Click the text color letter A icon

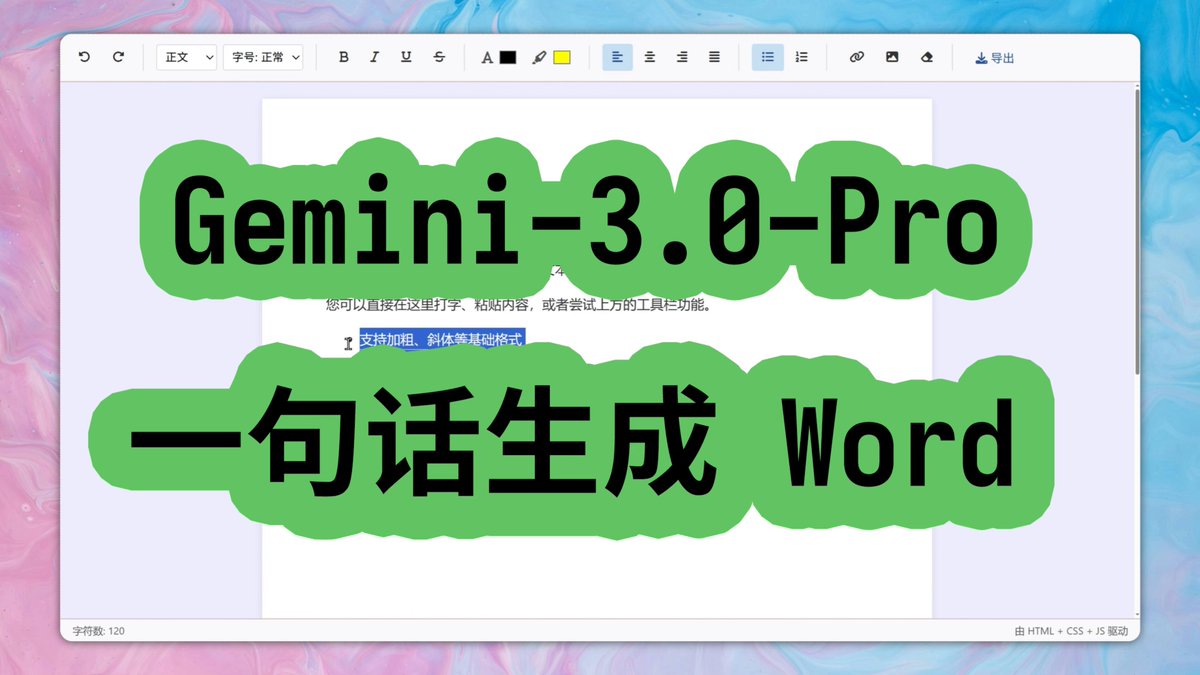coord(487,58)
